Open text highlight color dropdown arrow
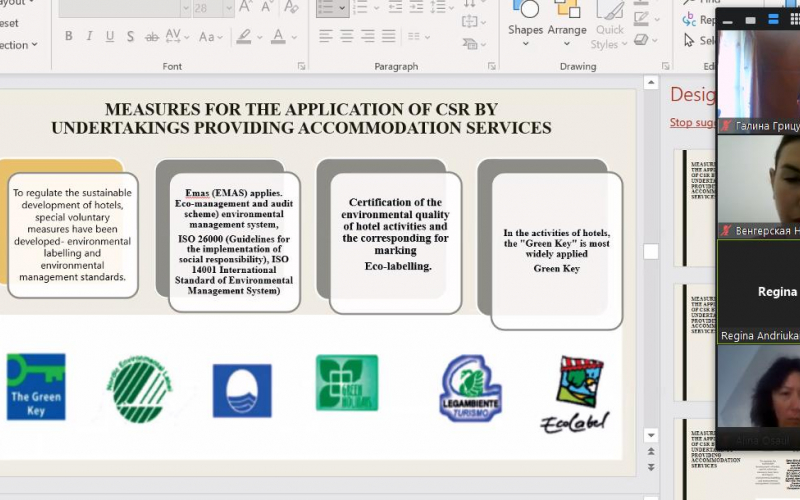800x500 pixels. pos(259,37)
